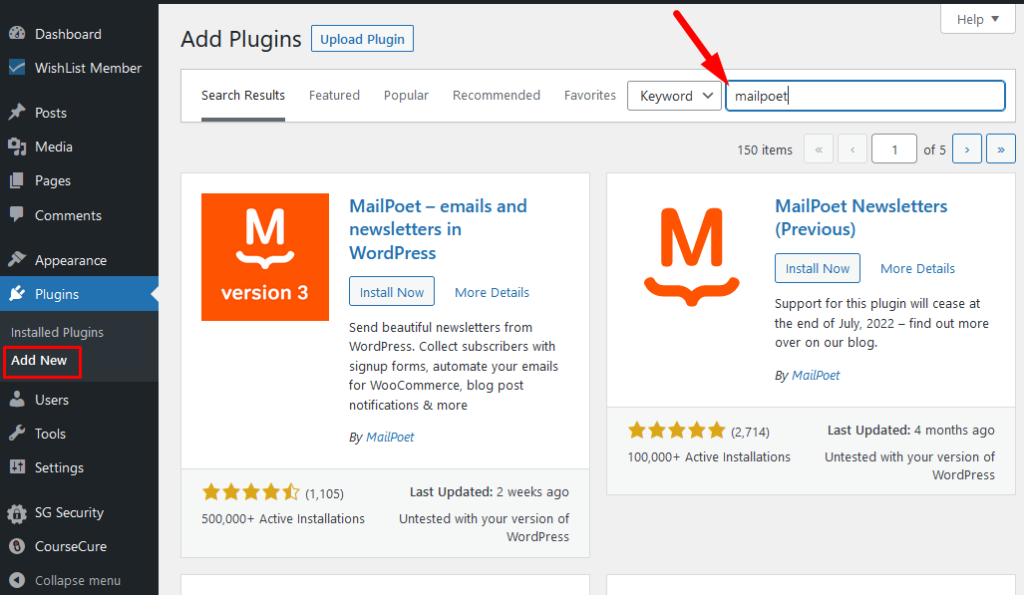Click the Comments bubble icon
1024x595 pixels.
(x=17, y=214)
